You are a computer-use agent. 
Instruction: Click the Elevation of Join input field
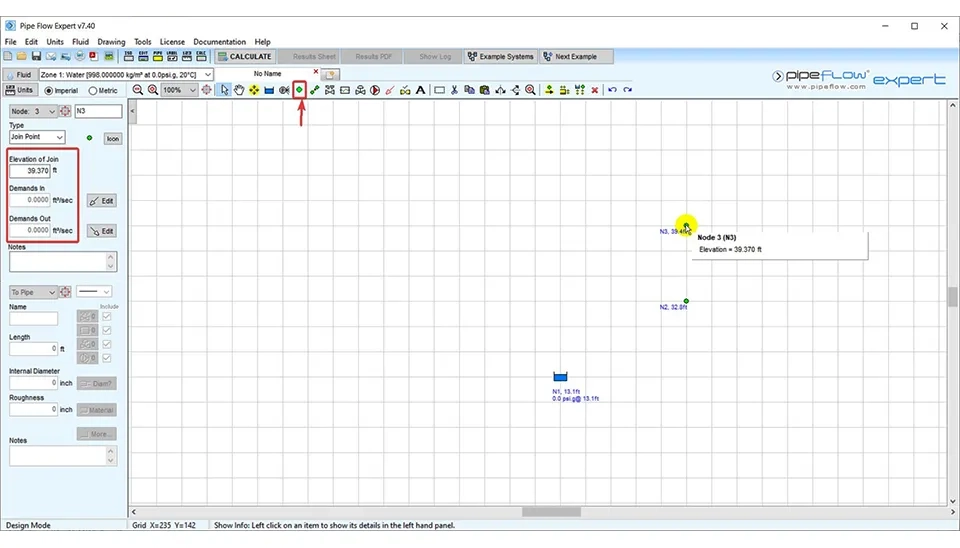tap(30, 171)
